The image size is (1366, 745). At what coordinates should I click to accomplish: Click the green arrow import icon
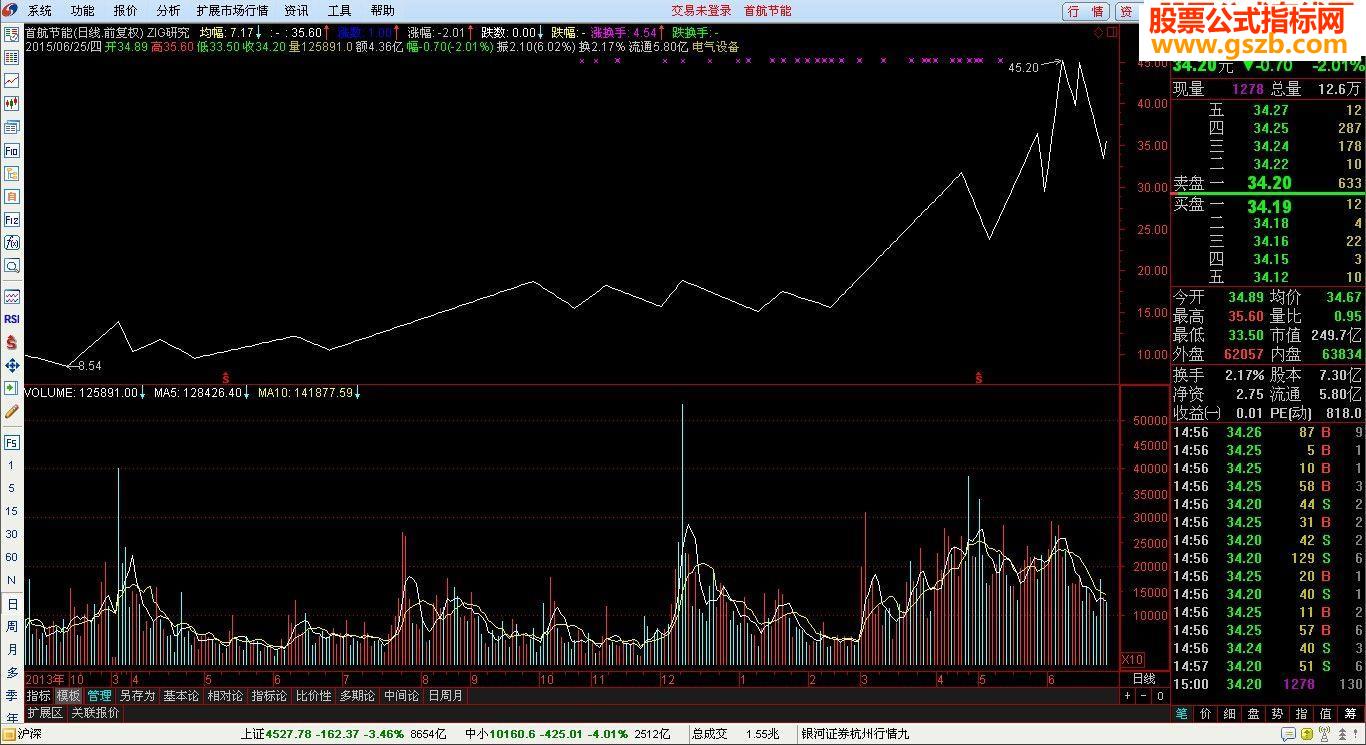pyautogui.click(x=12, y=388)
